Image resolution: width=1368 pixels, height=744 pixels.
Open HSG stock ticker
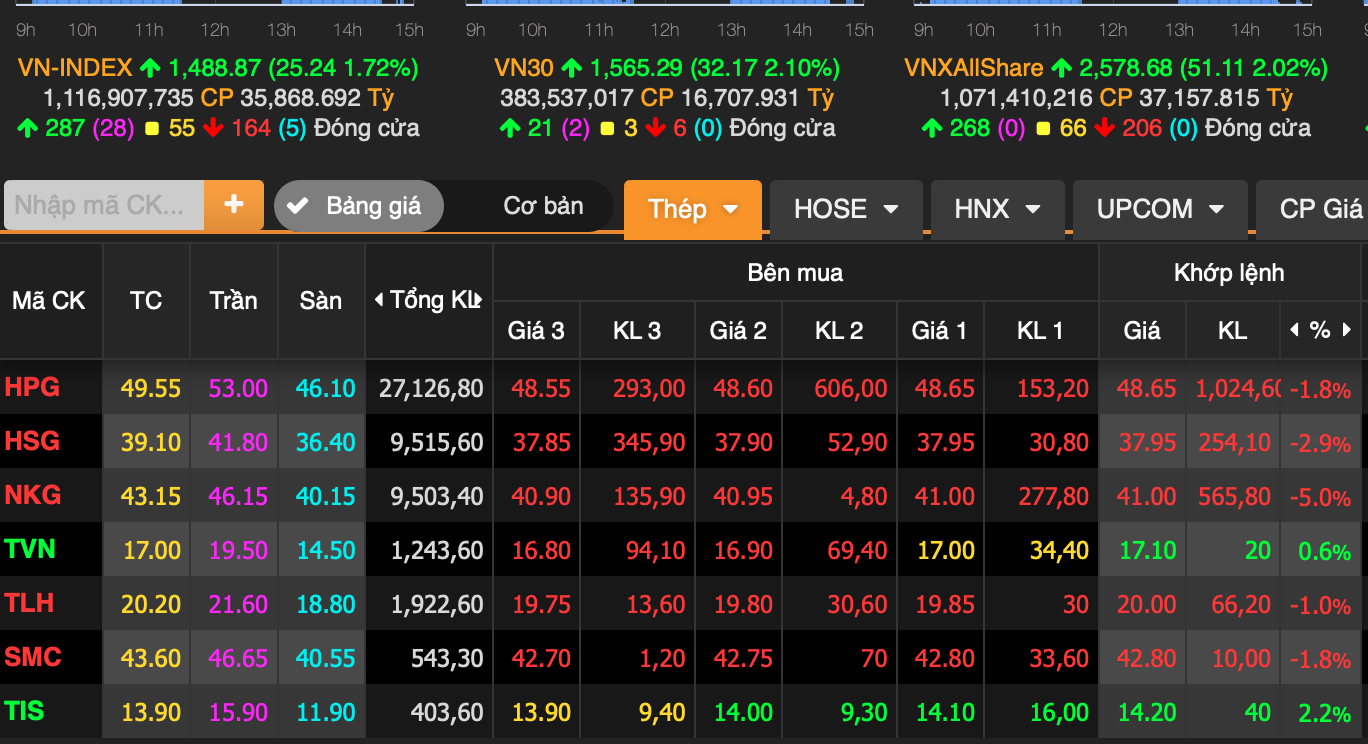tap(32, 441)
